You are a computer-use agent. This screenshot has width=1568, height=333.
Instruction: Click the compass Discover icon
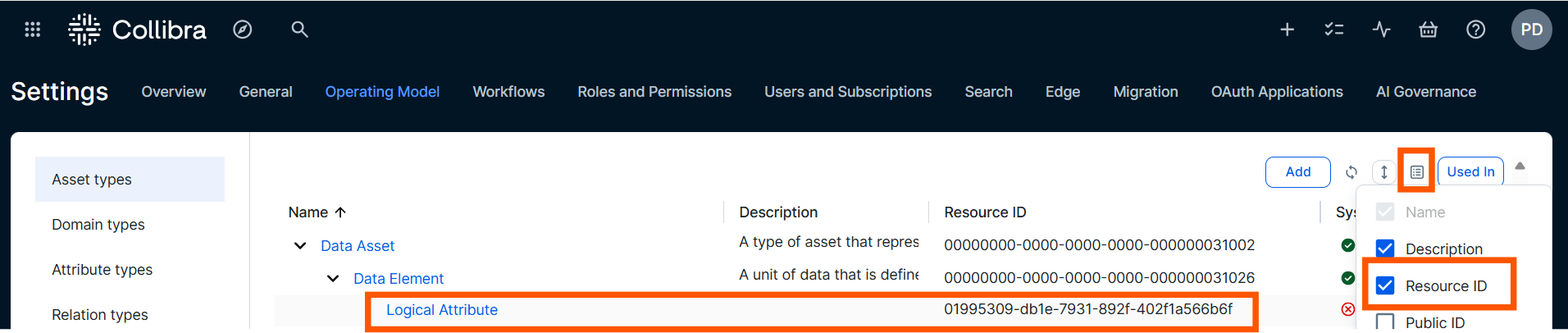[x=243, y=30]
